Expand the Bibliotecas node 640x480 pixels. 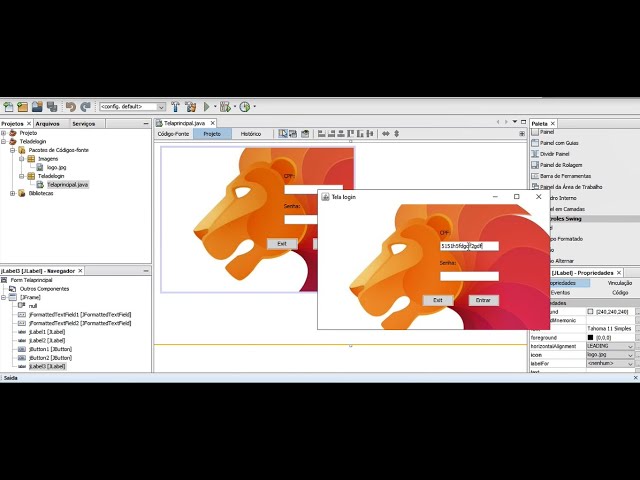[x=13, y=193]
